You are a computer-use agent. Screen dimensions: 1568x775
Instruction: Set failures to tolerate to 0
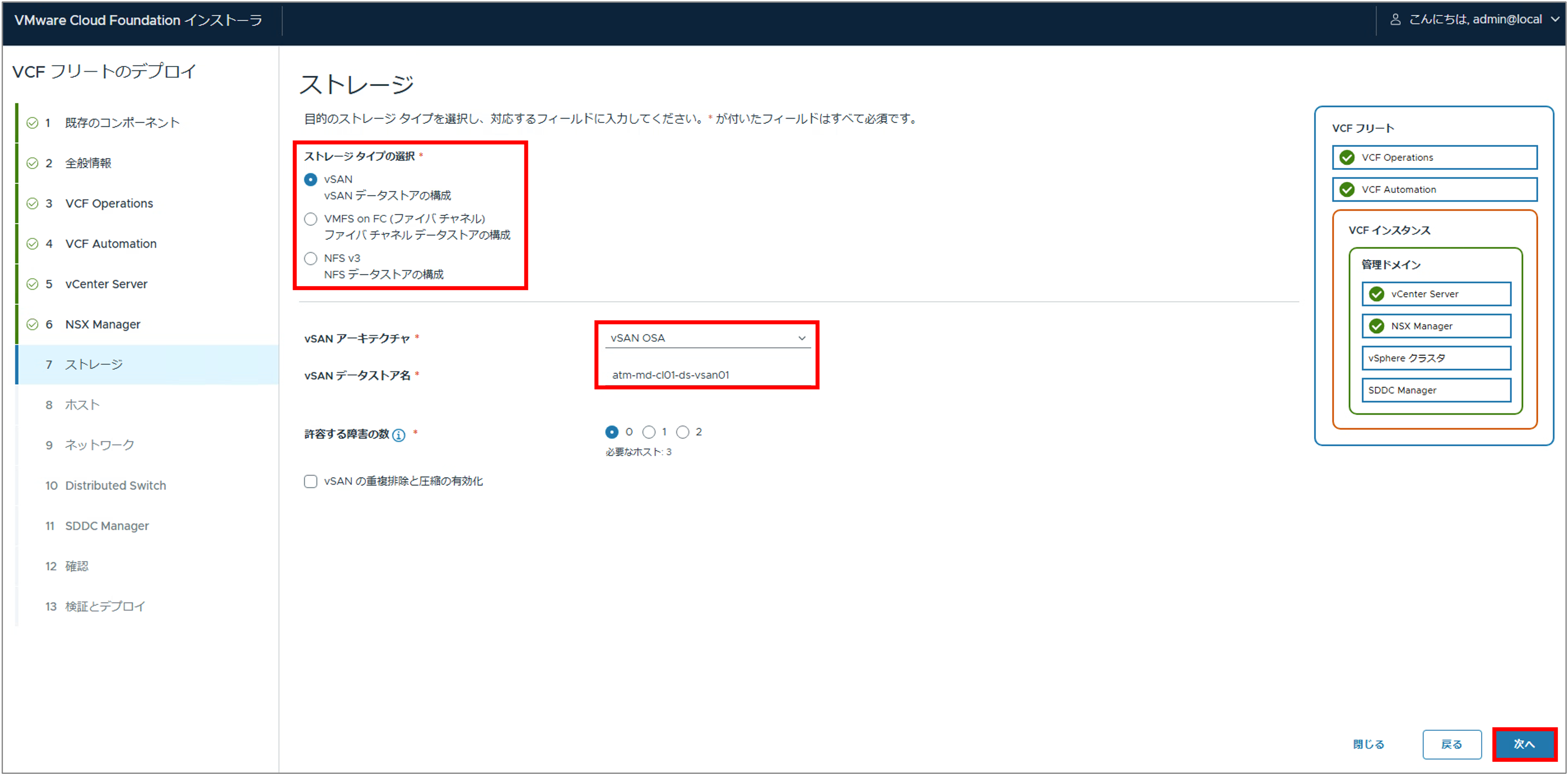[x=612, y=432]
